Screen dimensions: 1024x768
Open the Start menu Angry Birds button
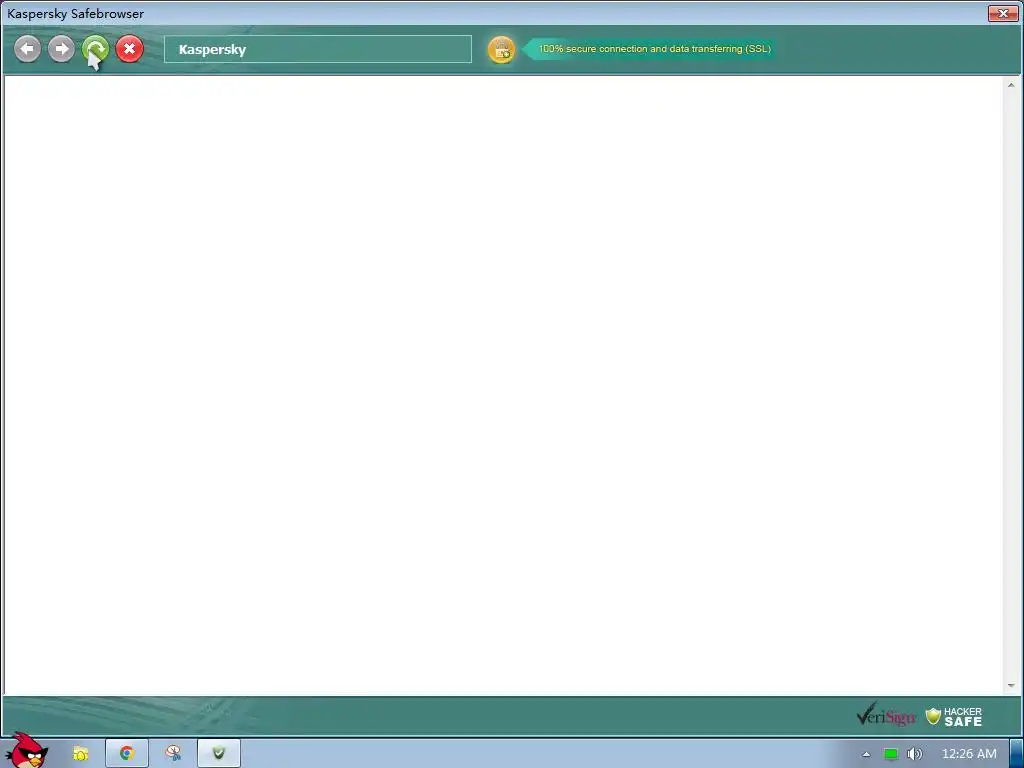(x=25, y=751)
